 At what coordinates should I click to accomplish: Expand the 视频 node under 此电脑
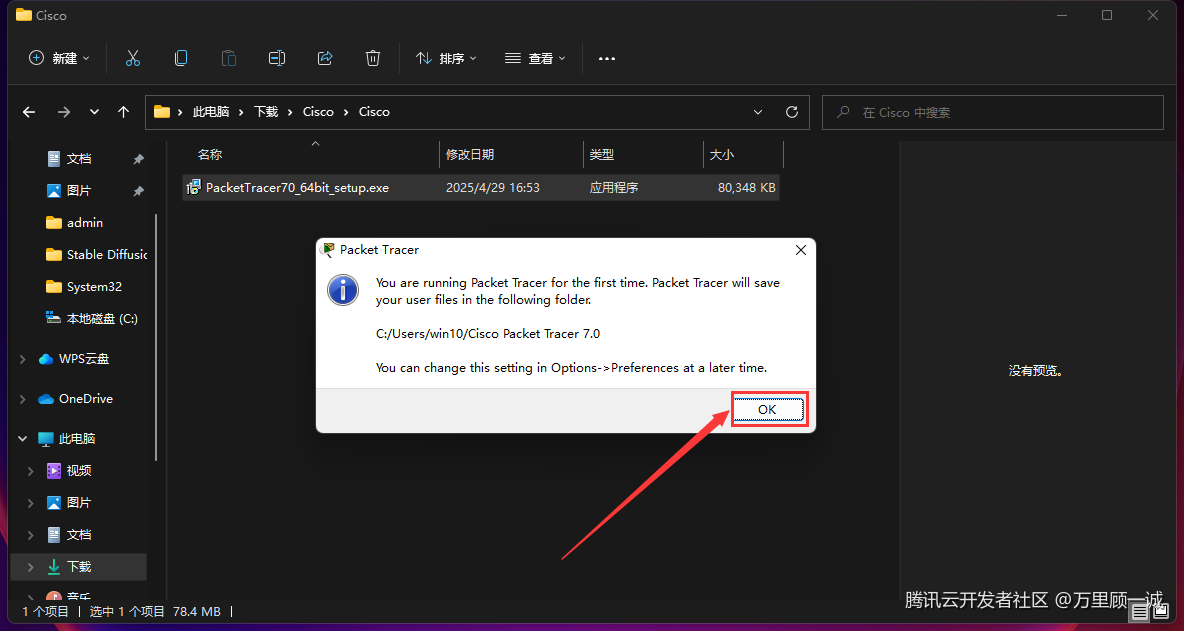coord(31,471)
